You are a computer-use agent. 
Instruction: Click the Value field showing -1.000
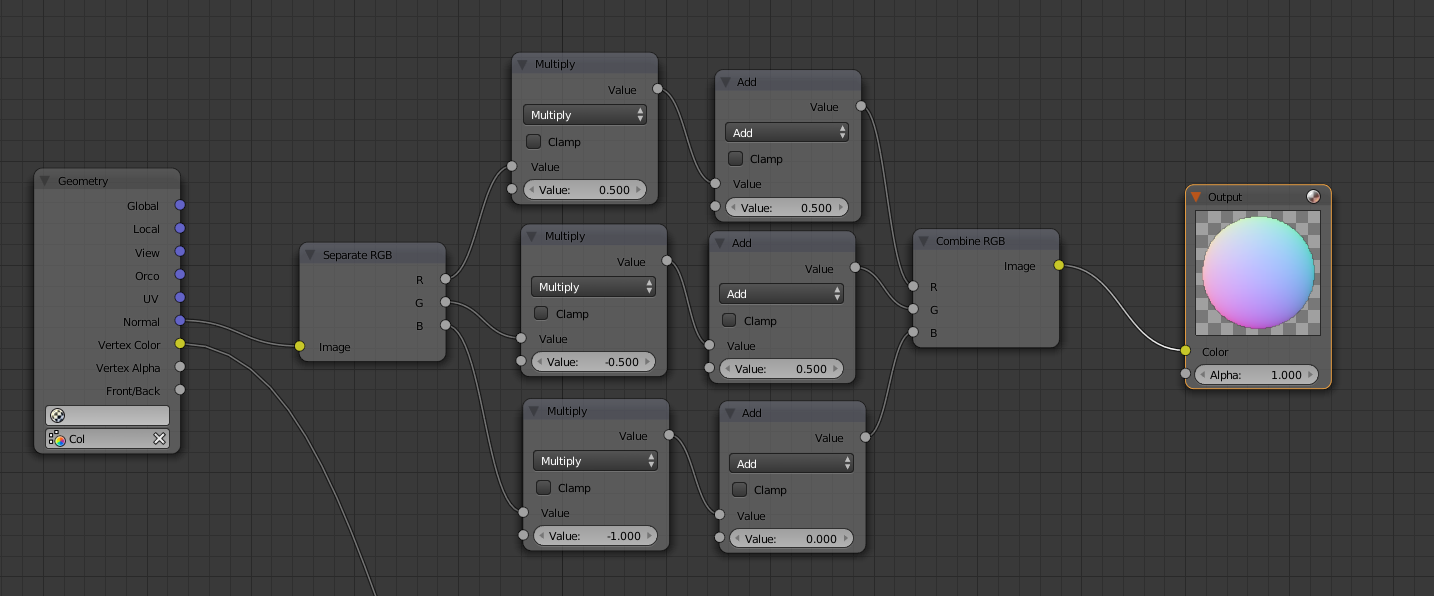click(595, 536)
